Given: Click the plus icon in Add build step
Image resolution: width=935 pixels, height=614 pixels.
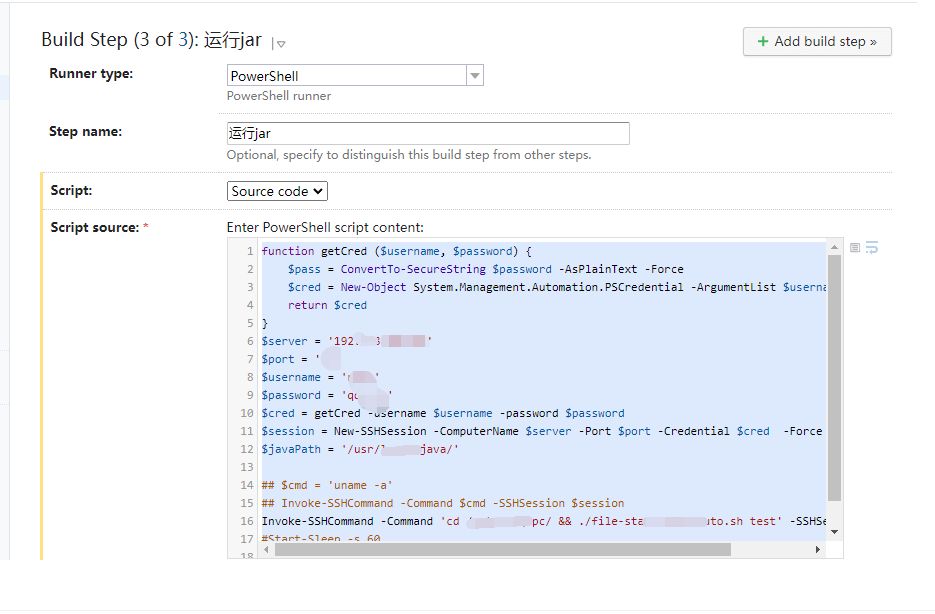Looking at the screenshot, I should coord(763,41).
